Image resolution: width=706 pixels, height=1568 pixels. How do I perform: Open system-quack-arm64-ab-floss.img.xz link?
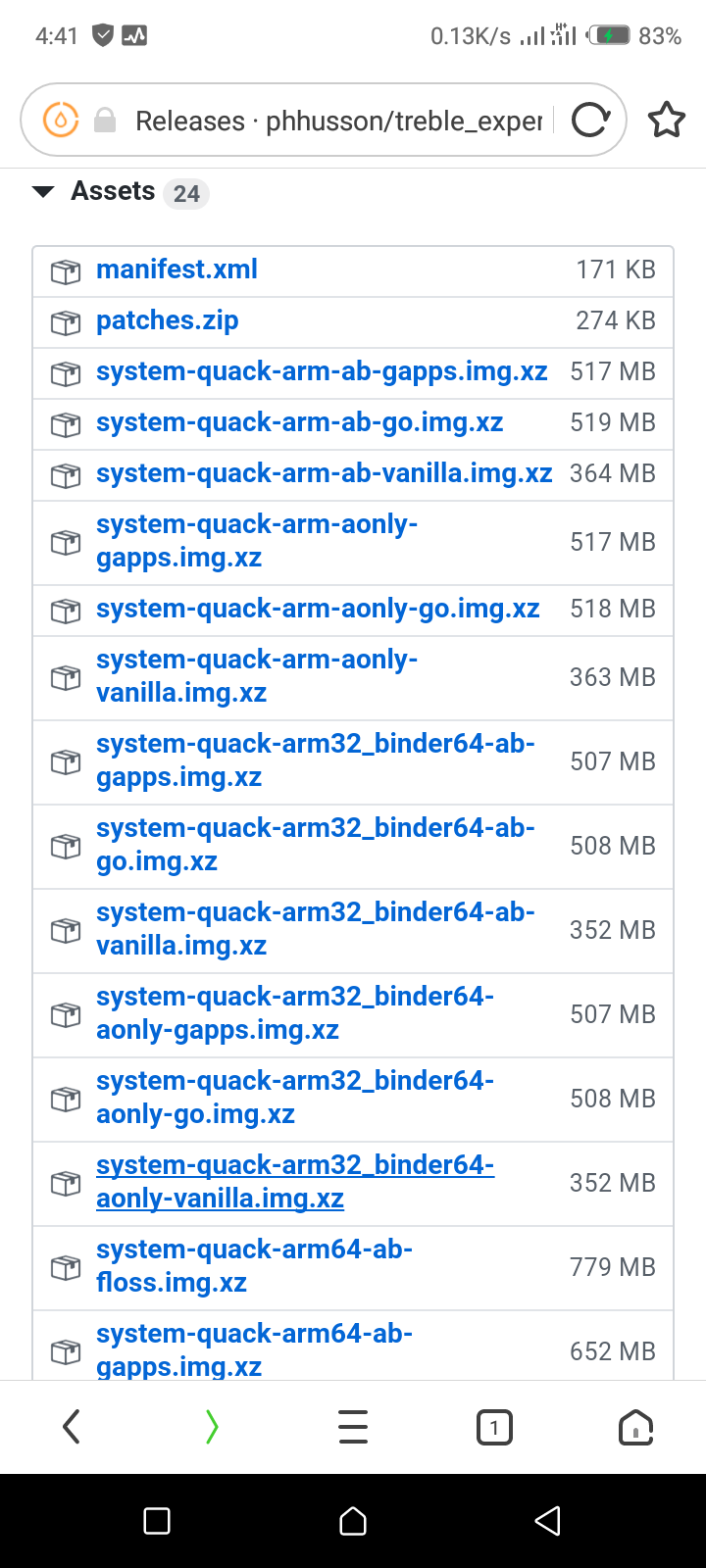pyautogui.click(x=254, y=1266)
